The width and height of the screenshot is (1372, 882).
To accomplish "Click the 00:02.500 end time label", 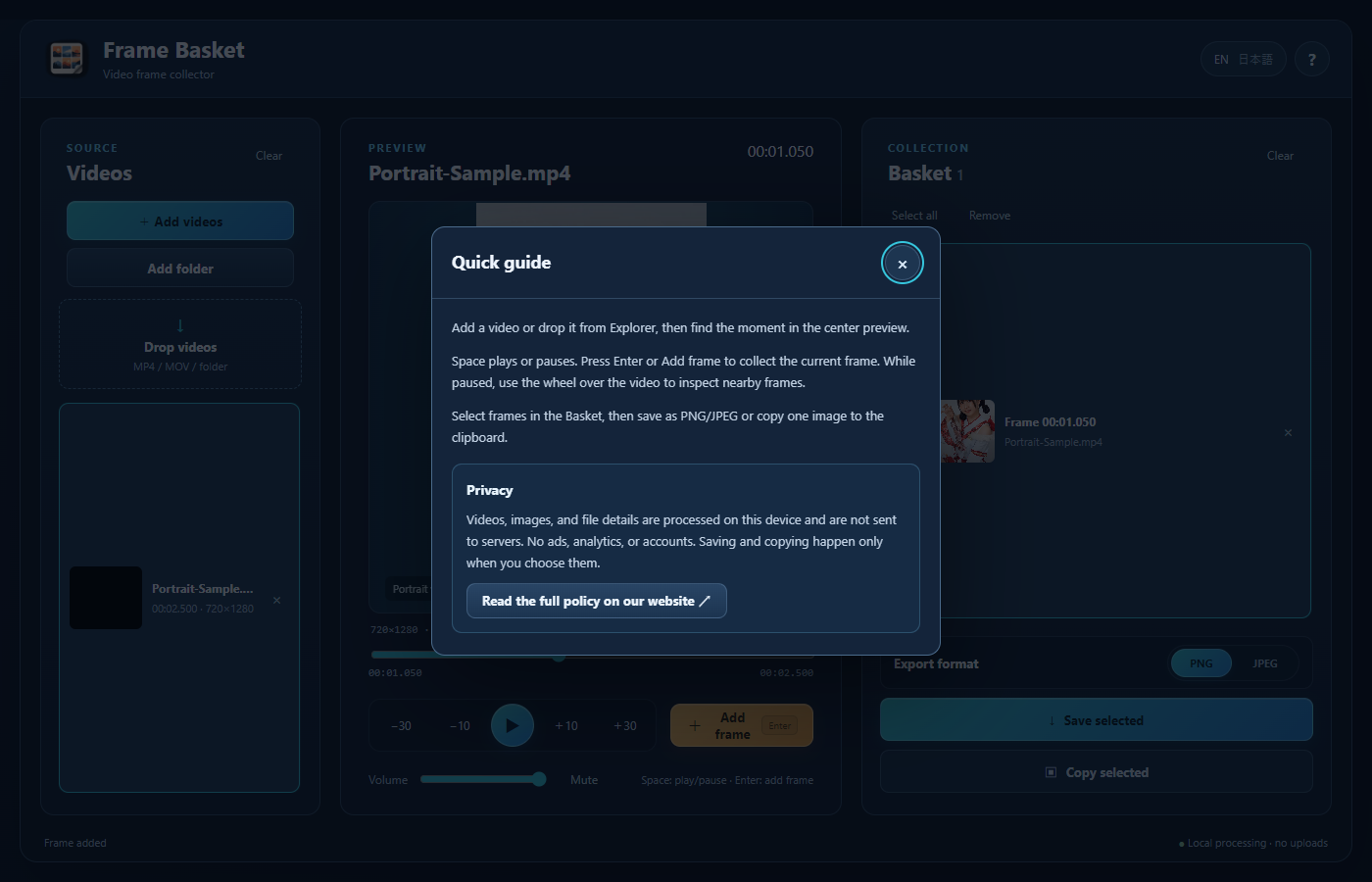I will [787, 673].
